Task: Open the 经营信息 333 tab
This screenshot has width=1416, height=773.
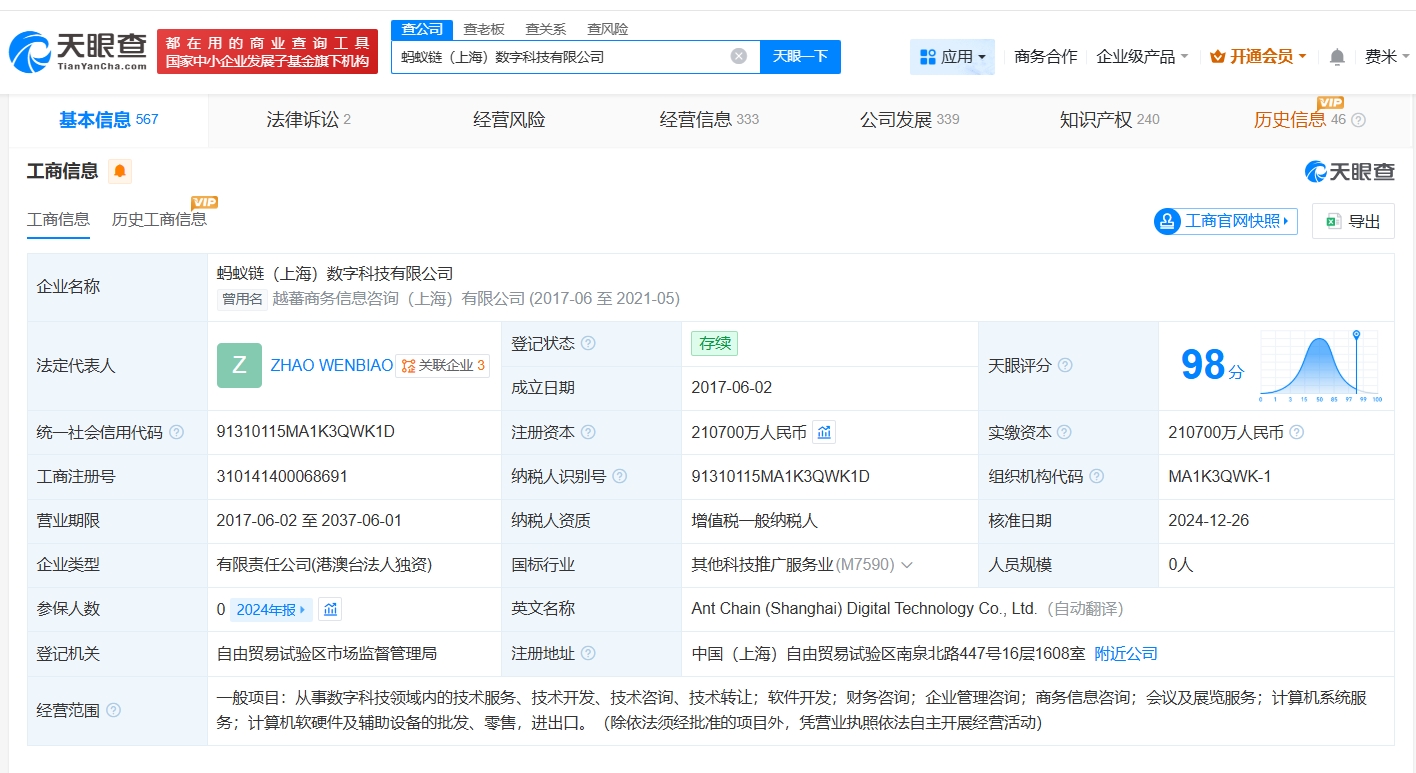Action: point(709,120)
